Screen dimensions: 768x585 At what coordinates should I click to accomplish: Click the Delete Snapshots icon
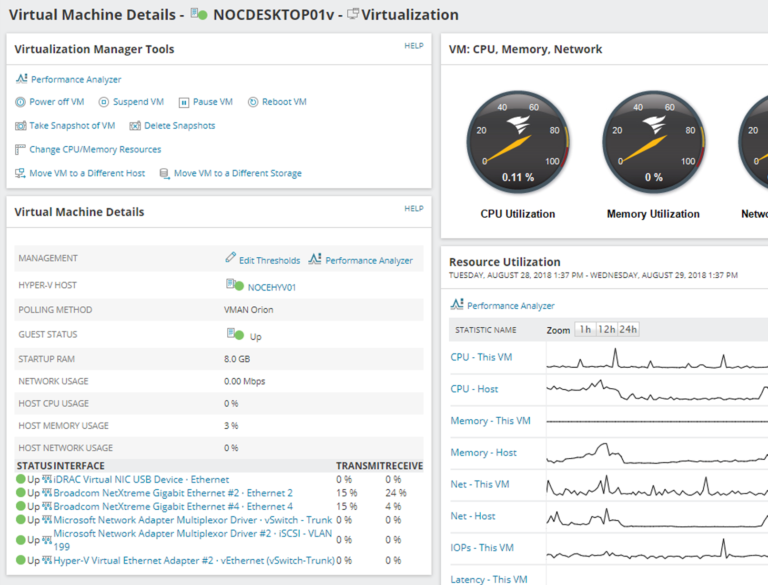tap(135, 126)
